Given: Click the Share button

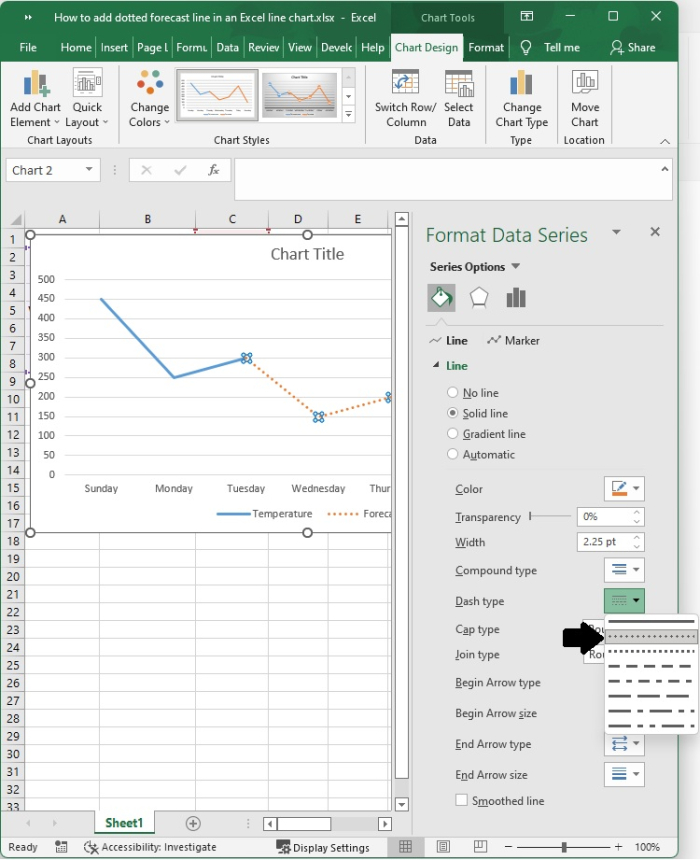Looking at the screenshot, I should click(x=633, y=48).
